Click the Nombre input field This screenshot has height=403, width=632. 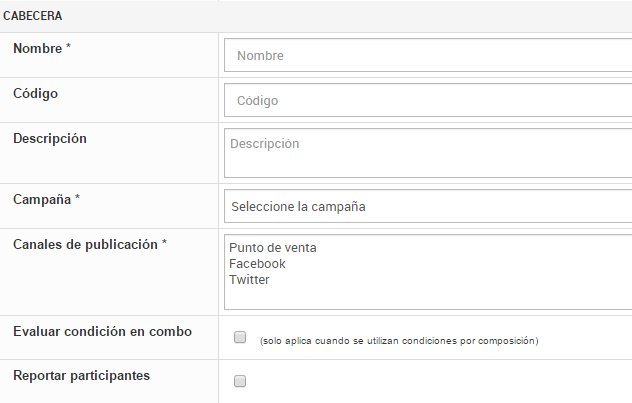pyautogui.click(x=428, y=56)
